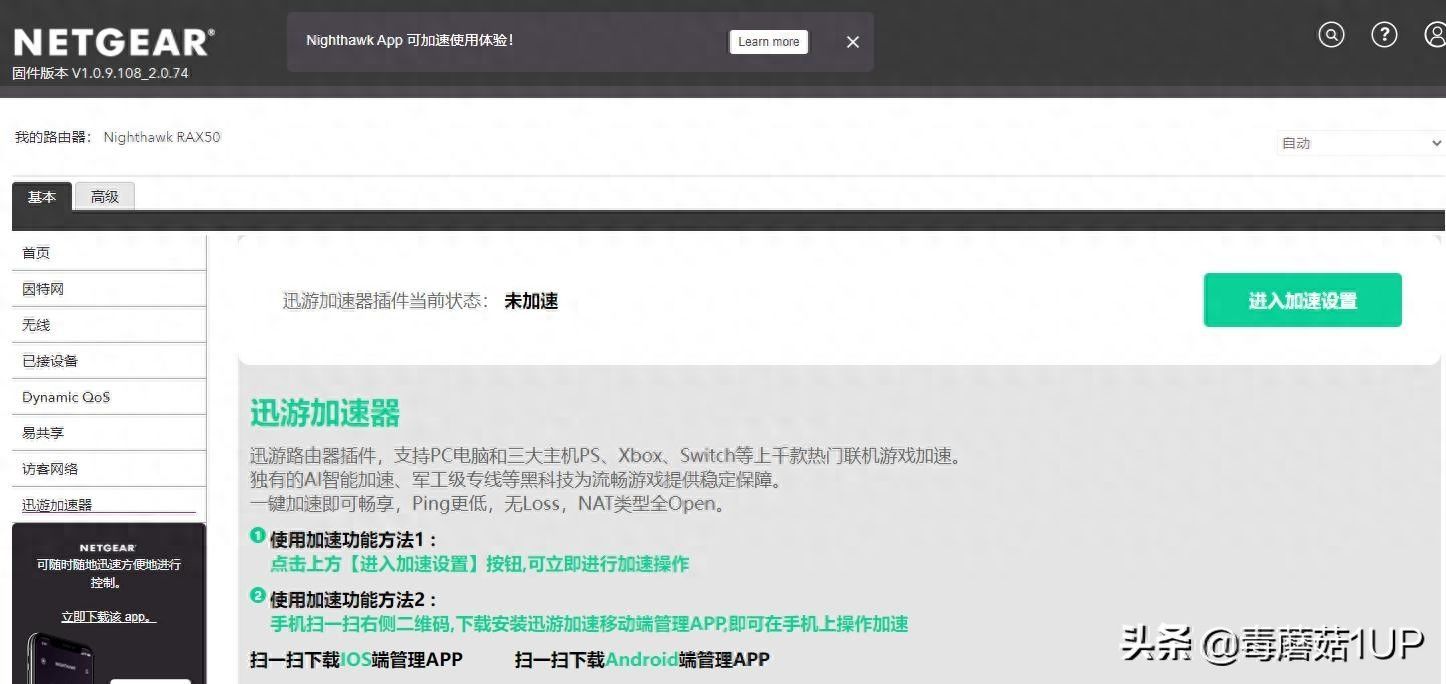The height and width of the screenshot is (684, 1446).
Task: Click the help question mark icon
Action: point(1384,34)
